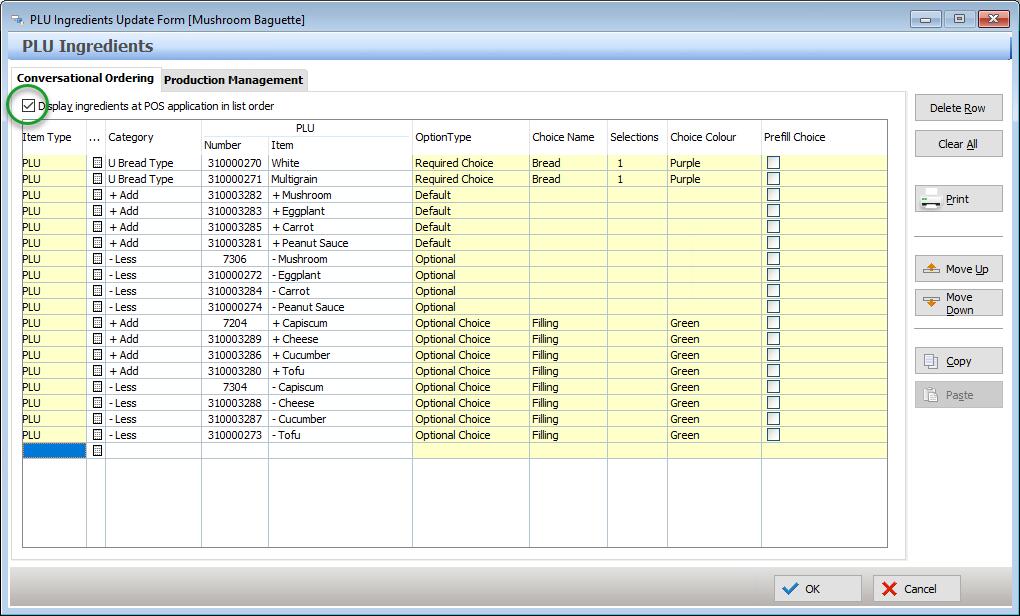
Task: Click the lookup icon in the + Eggplant row
Action: pos(96,211)
